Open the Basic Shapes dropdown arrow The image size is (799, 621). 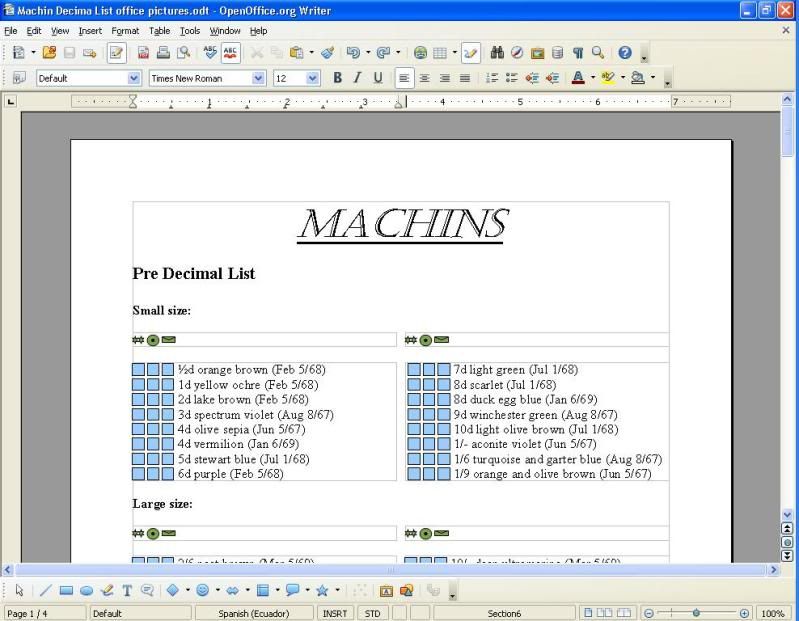click(188, 590)
